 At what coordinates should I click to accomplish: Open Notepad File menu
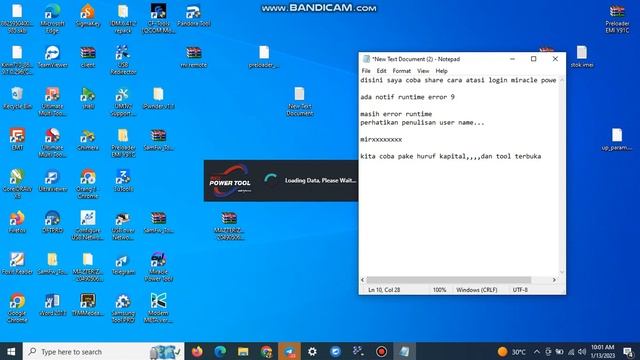tap(366, 71)
